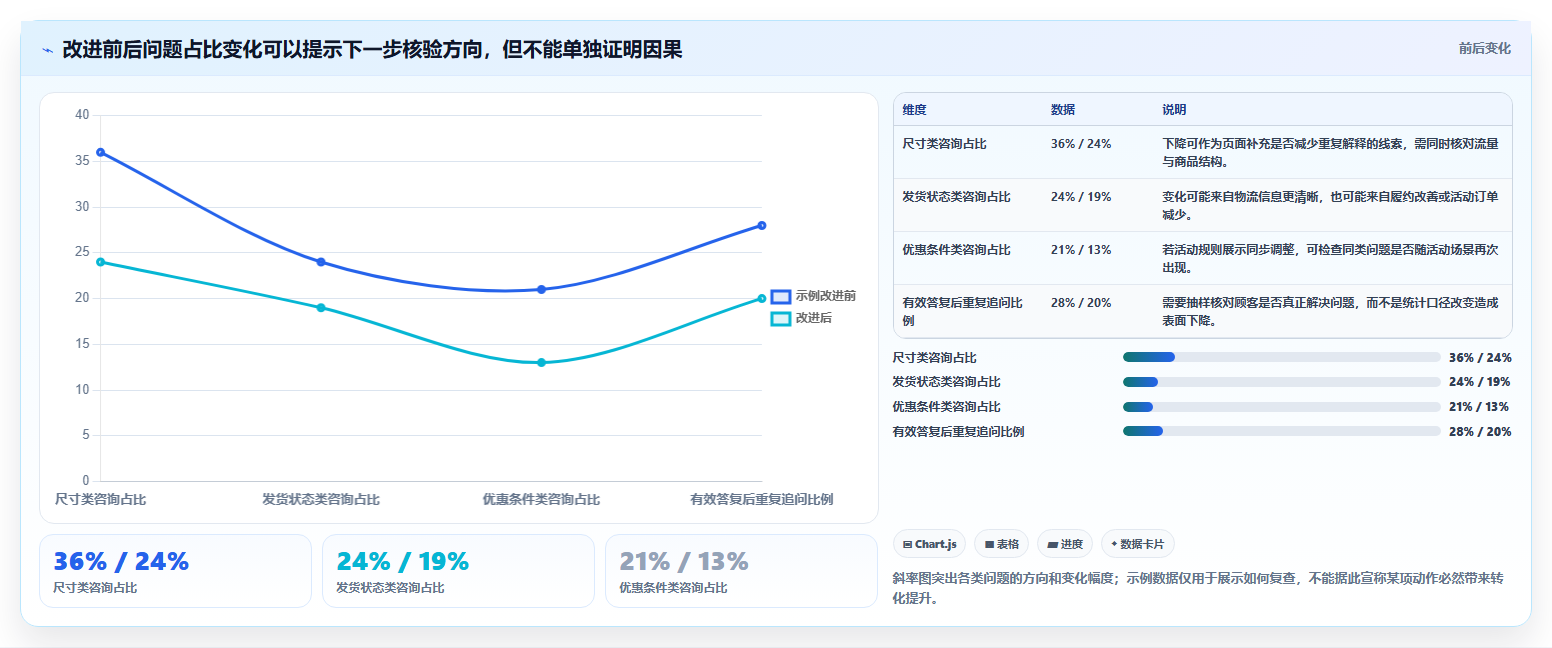This screenshot has height=648, width=1552.
Task: Click the 发货状态类咨询占比 x-axis label
Action: point(321,499)
